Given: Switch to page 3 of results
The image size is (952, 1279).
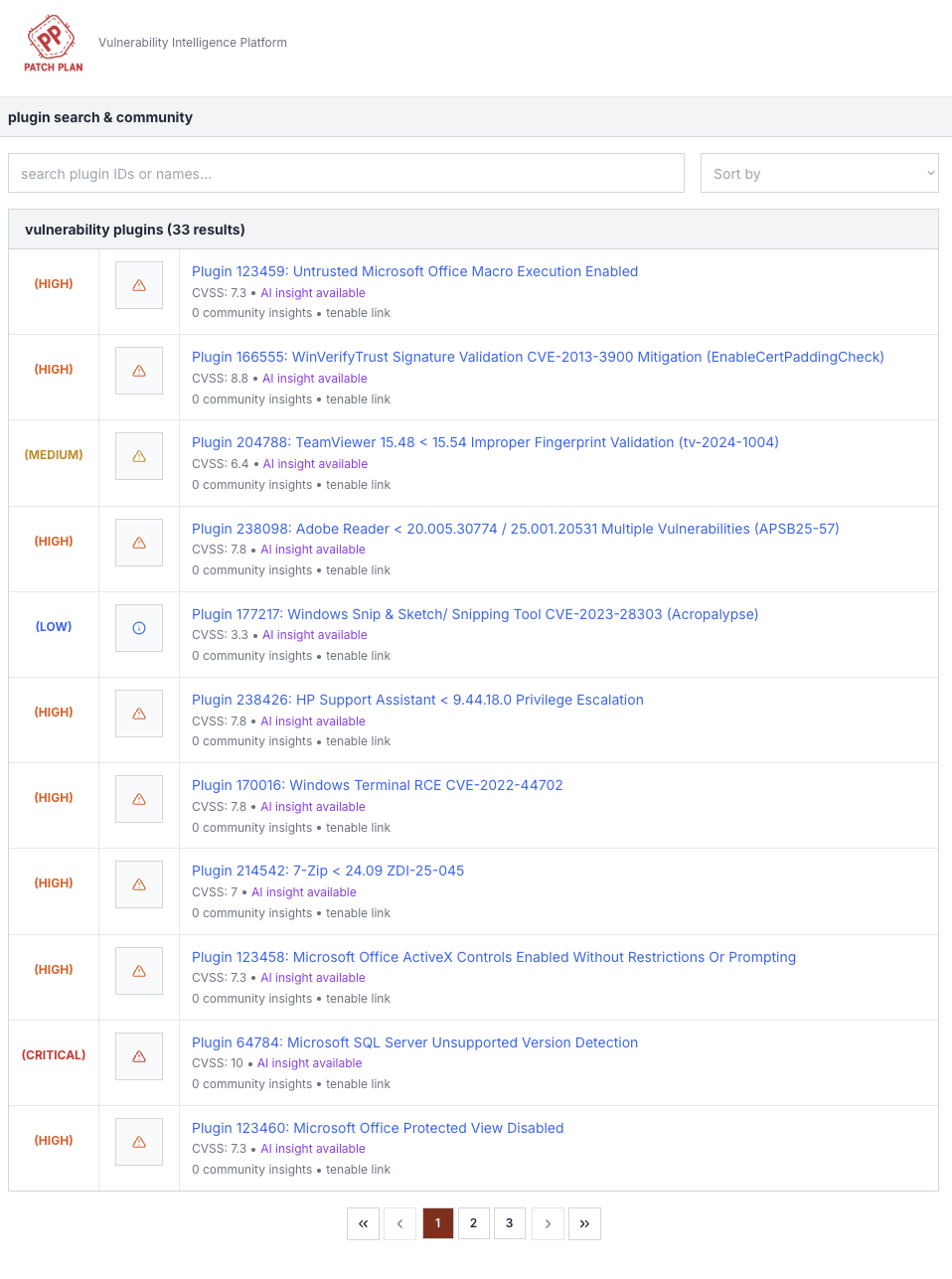Looking at the screenshot, I should tap(510, 1223).
